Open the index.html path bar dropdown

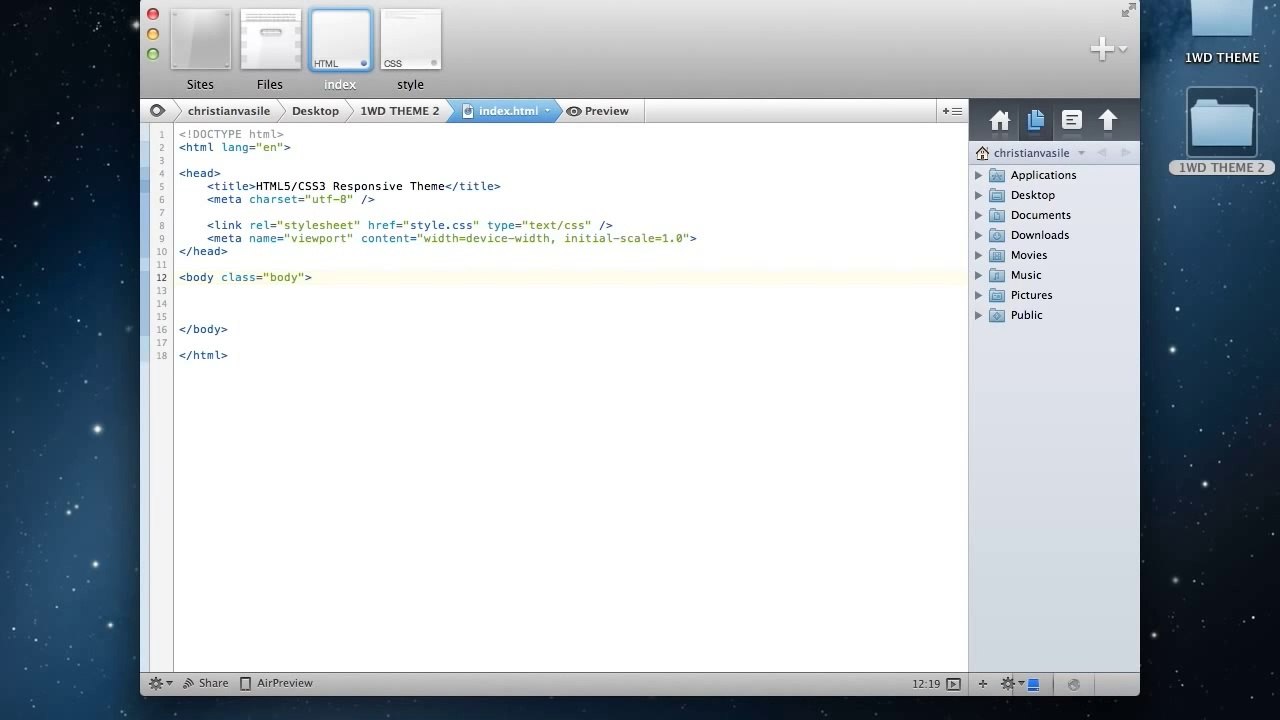[x=547, y=111]
